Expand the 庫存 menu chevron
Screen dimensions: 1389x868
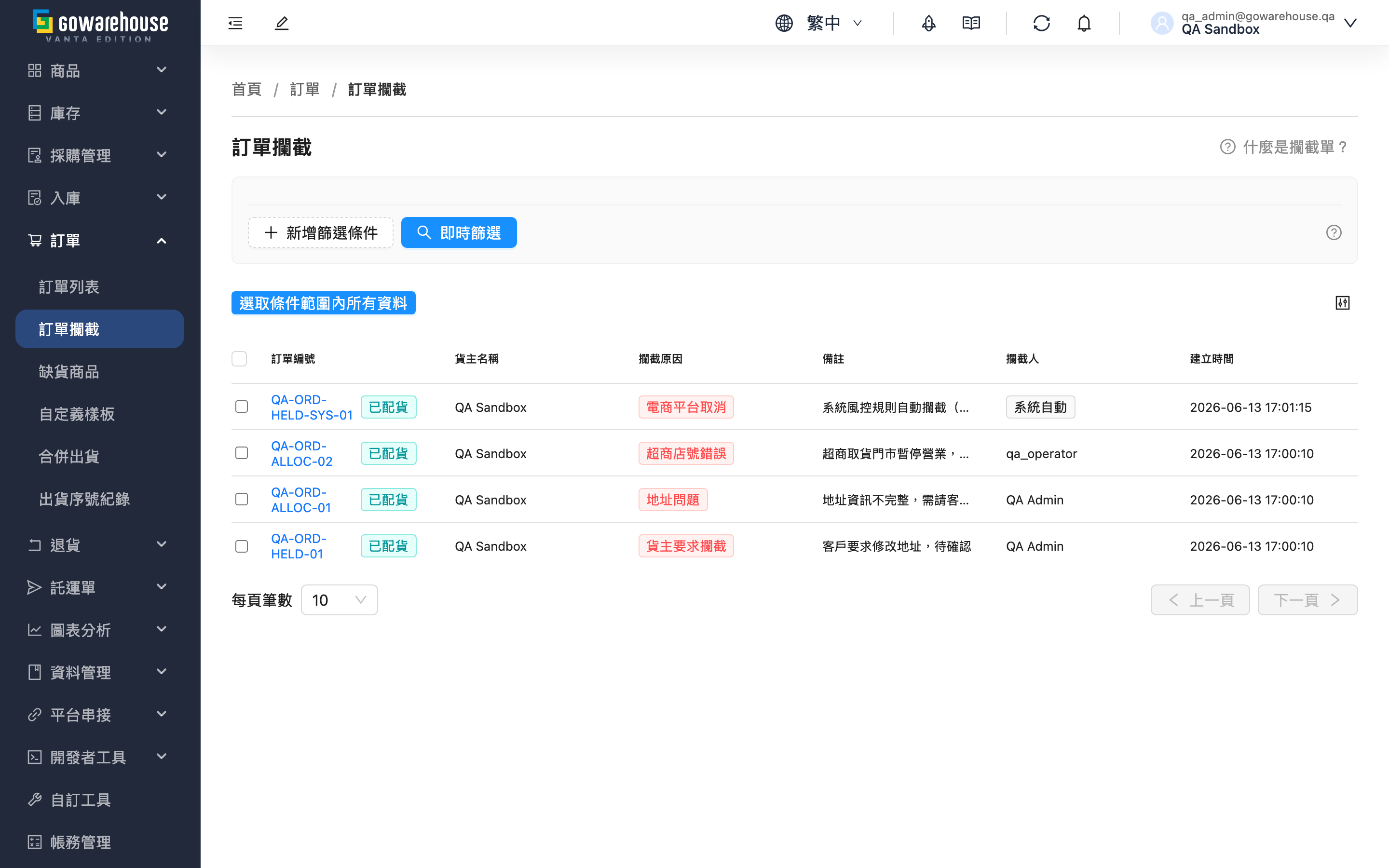[162, 112]
